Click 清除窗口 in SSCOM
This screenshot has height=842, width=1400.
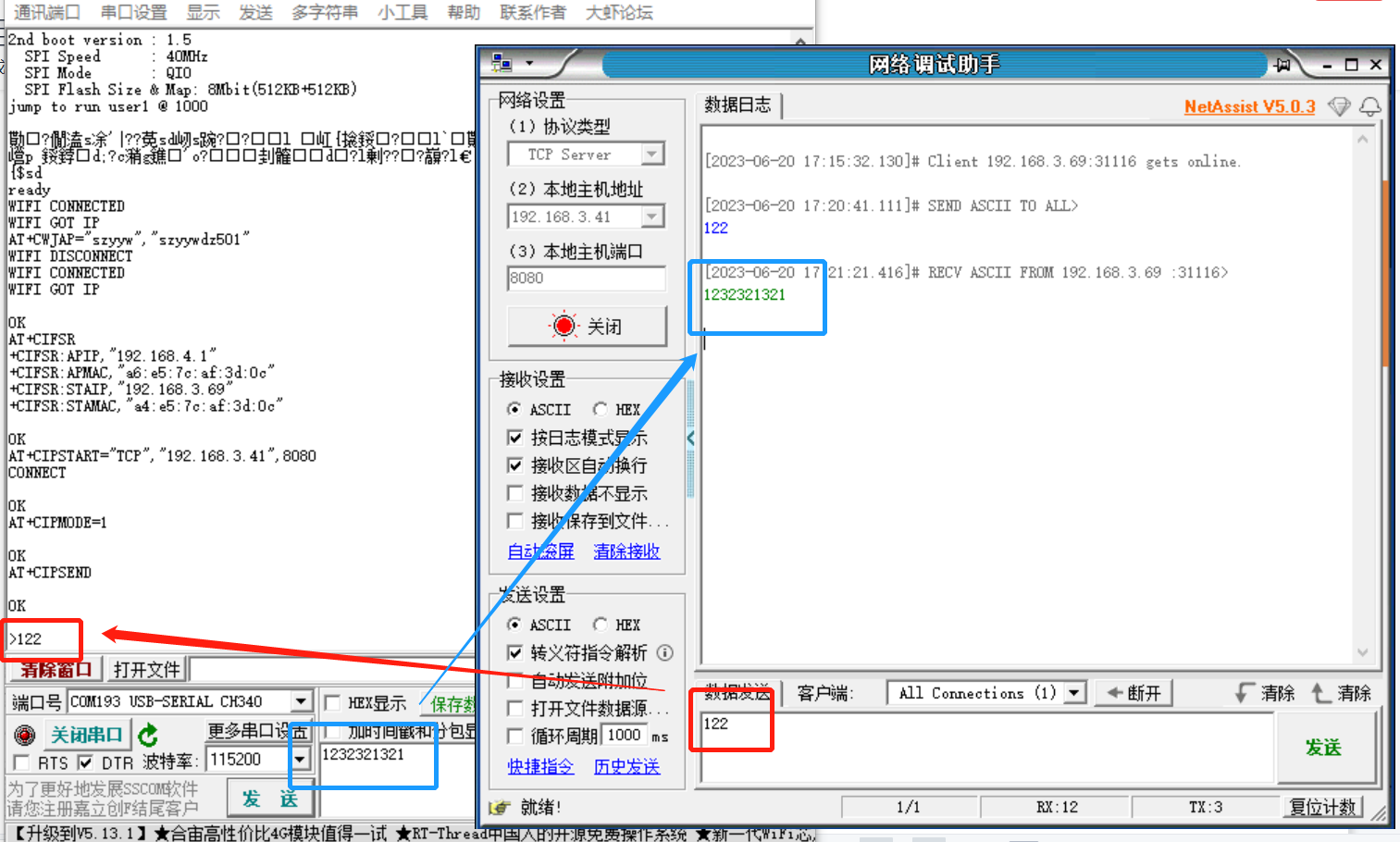(x=56, y=669)
